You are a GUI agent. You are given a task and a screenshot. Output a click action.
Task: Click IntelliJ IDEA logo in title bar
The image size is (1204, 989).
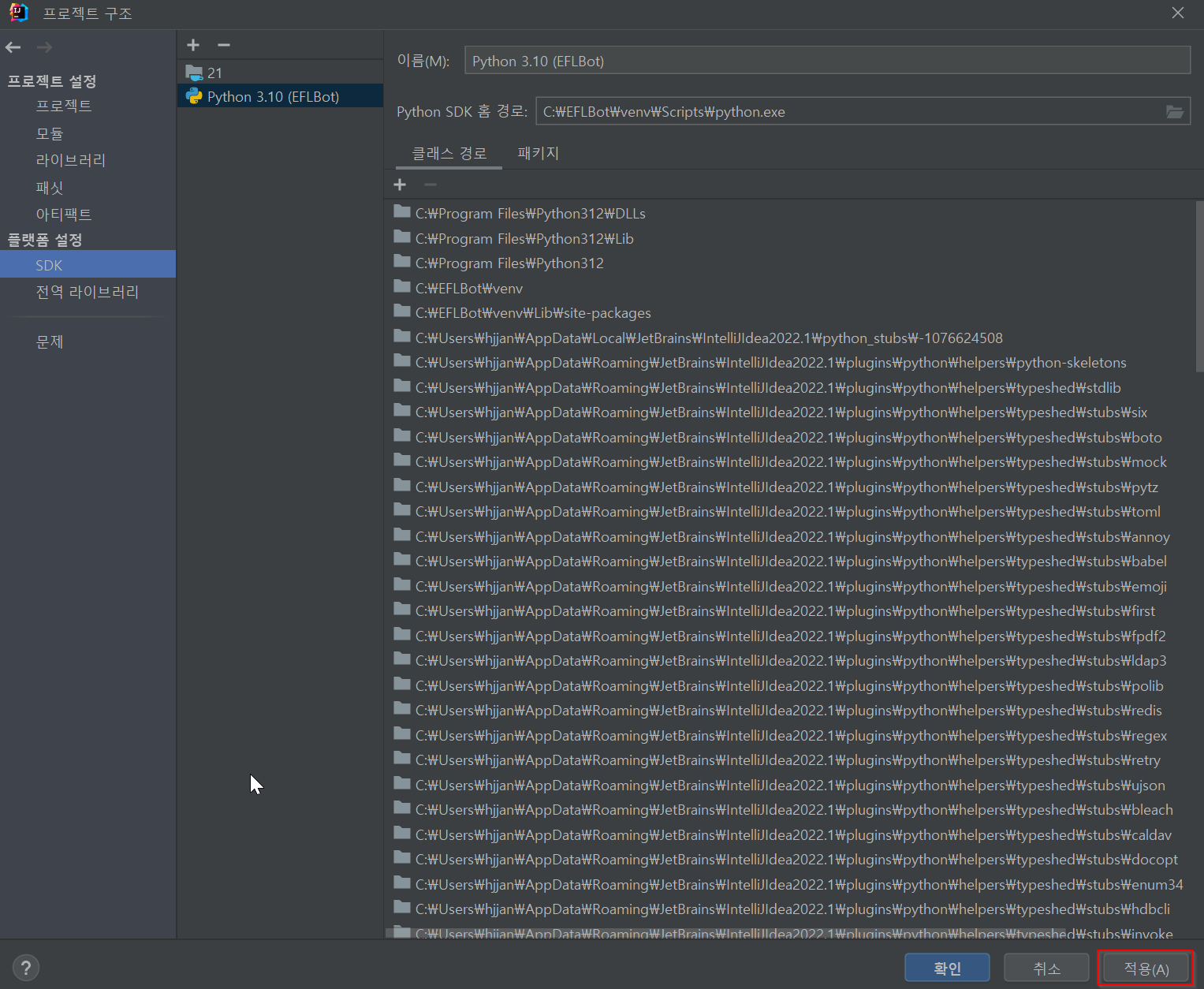(x=19, y=13)
